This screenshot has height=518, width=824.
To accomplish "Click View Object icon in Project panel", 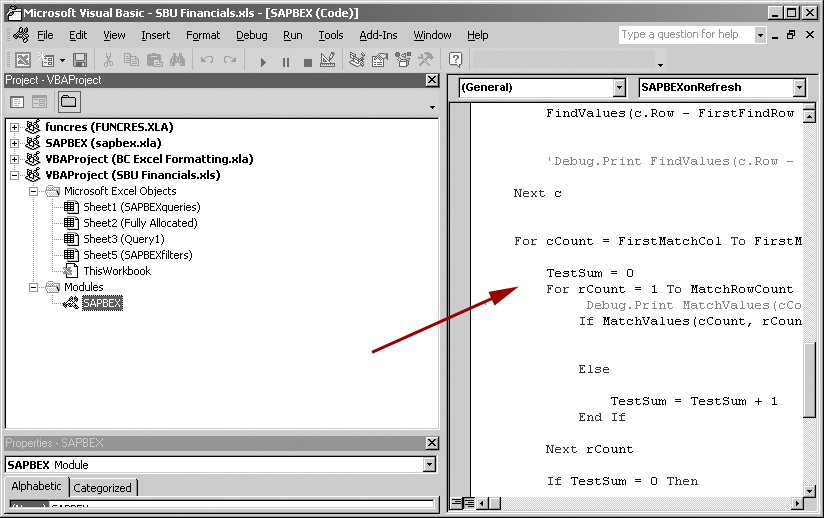I will [x=39, y=102].
